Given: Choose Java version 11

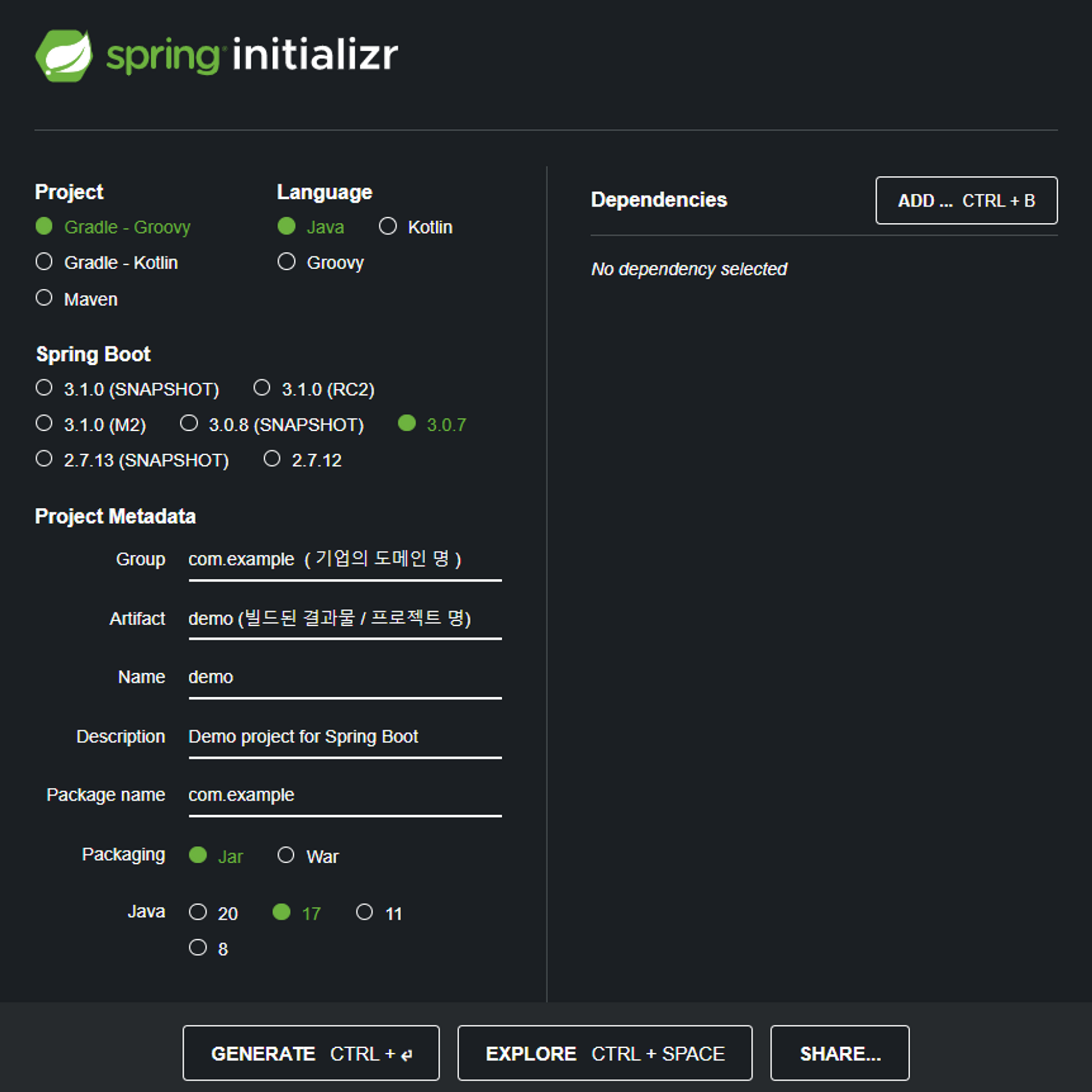Looking at the screenshot, I should [365, 912].
